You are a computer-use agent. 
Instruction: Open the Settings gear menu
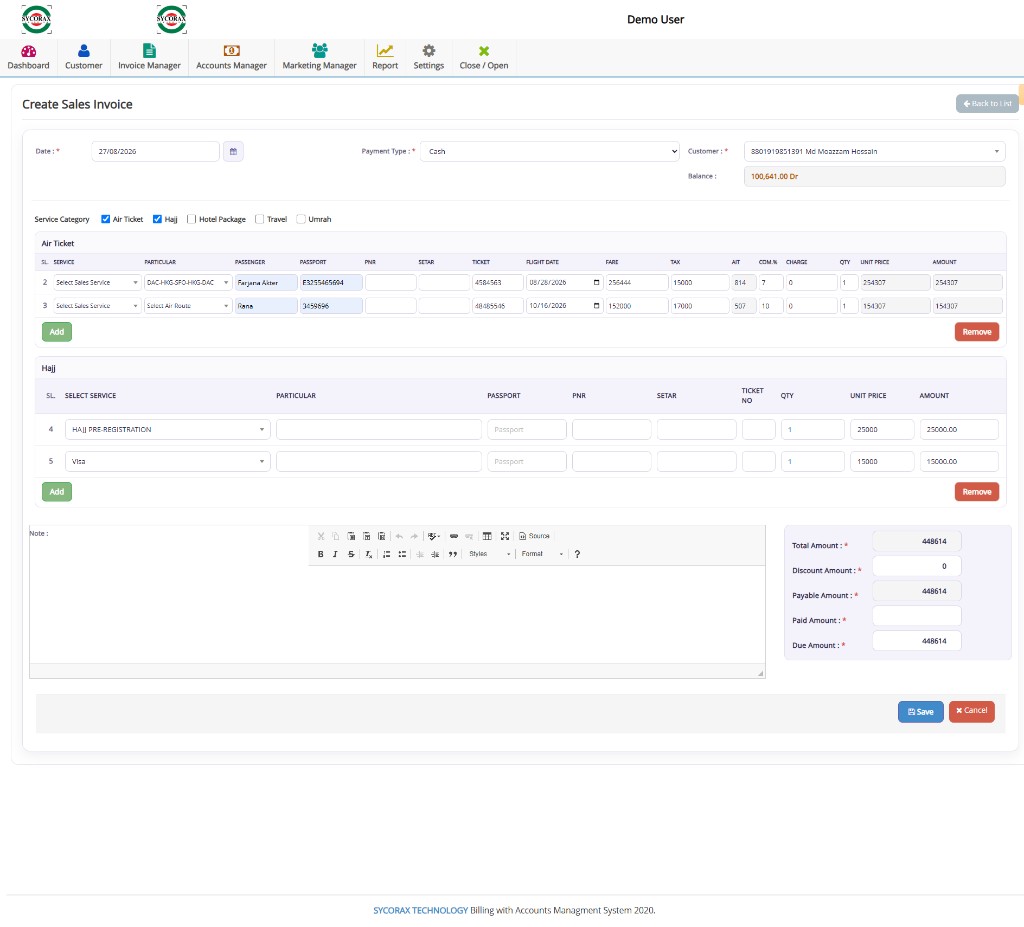(x=428, y=57)
